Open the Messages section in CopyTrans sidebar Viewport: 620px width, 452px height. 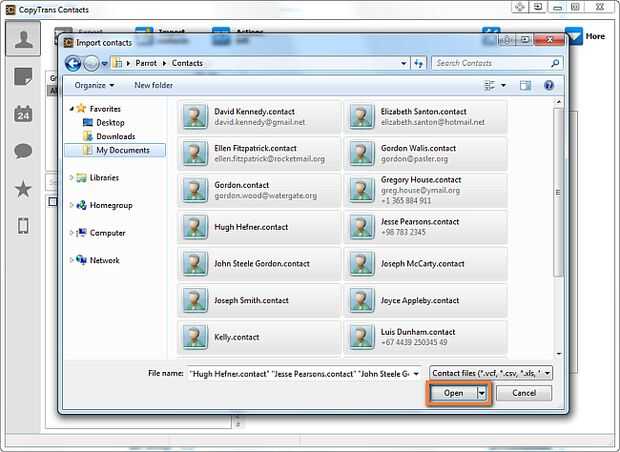tap(23, 151)
